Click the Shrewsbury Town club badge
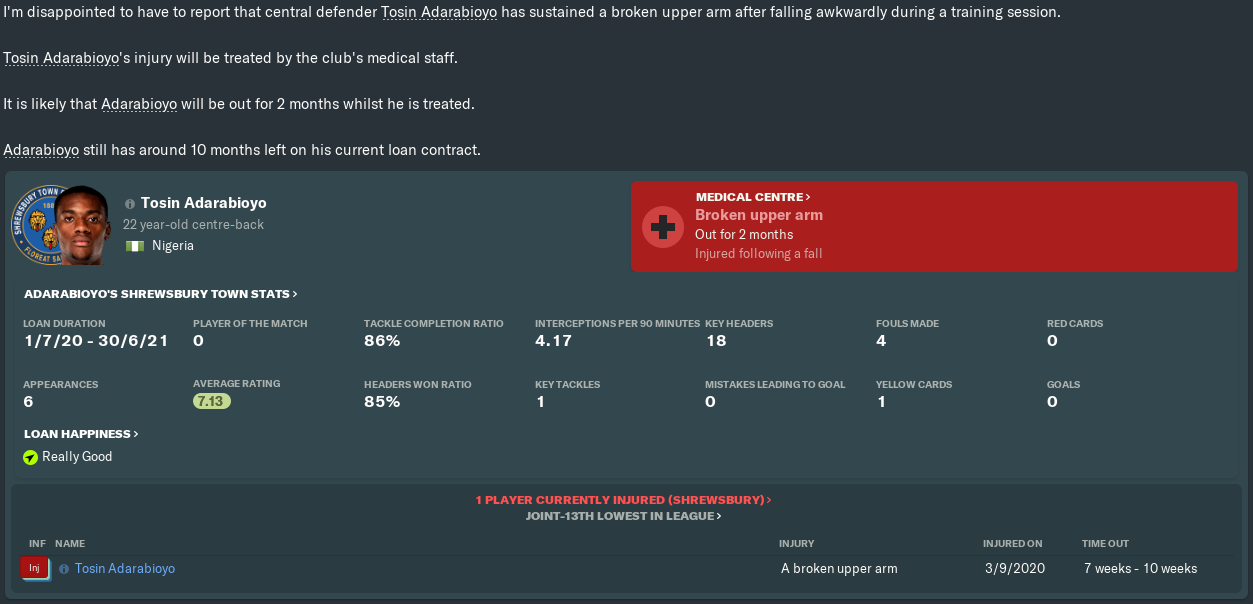 pos(32,225)
